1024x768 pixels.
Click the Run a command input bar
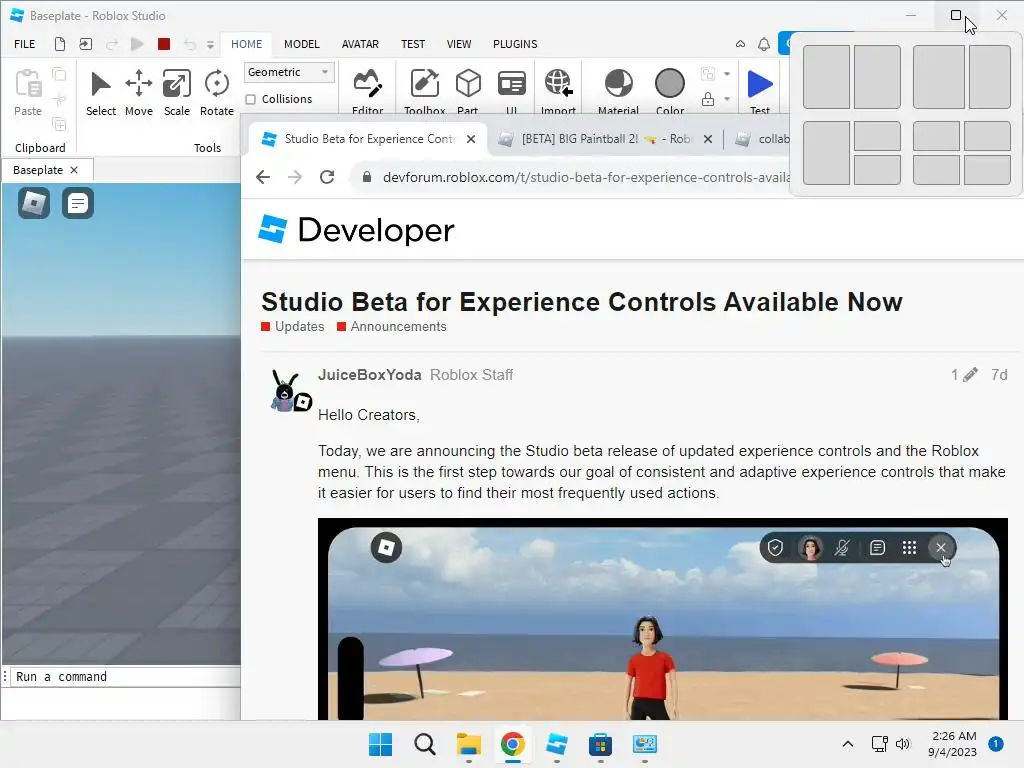[x=125, y=677]
